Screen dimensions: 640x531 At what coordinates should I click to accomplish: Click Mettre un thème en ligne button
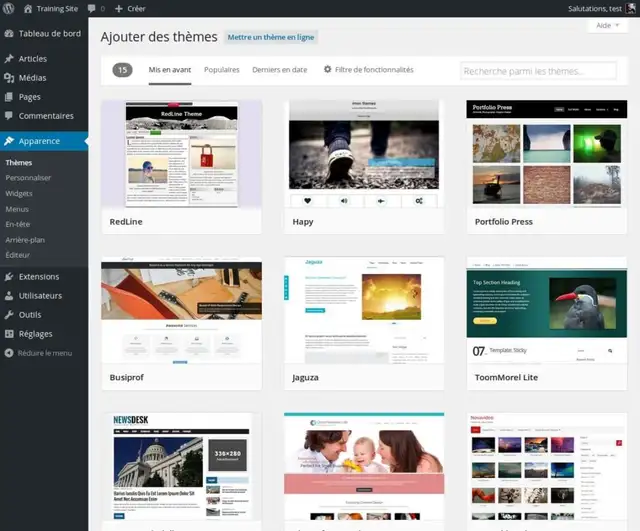coord(271,37)
